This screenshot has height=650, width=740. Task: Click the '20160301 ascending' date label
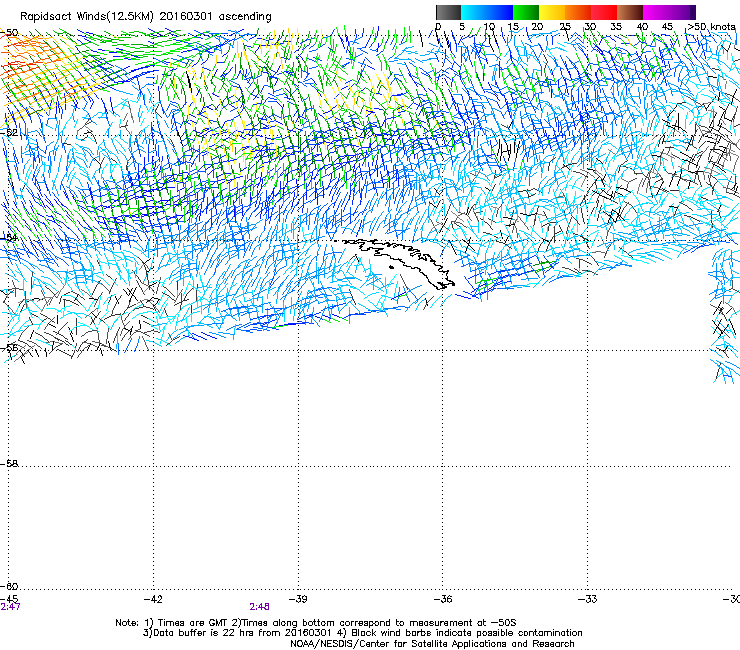point(215,17)
